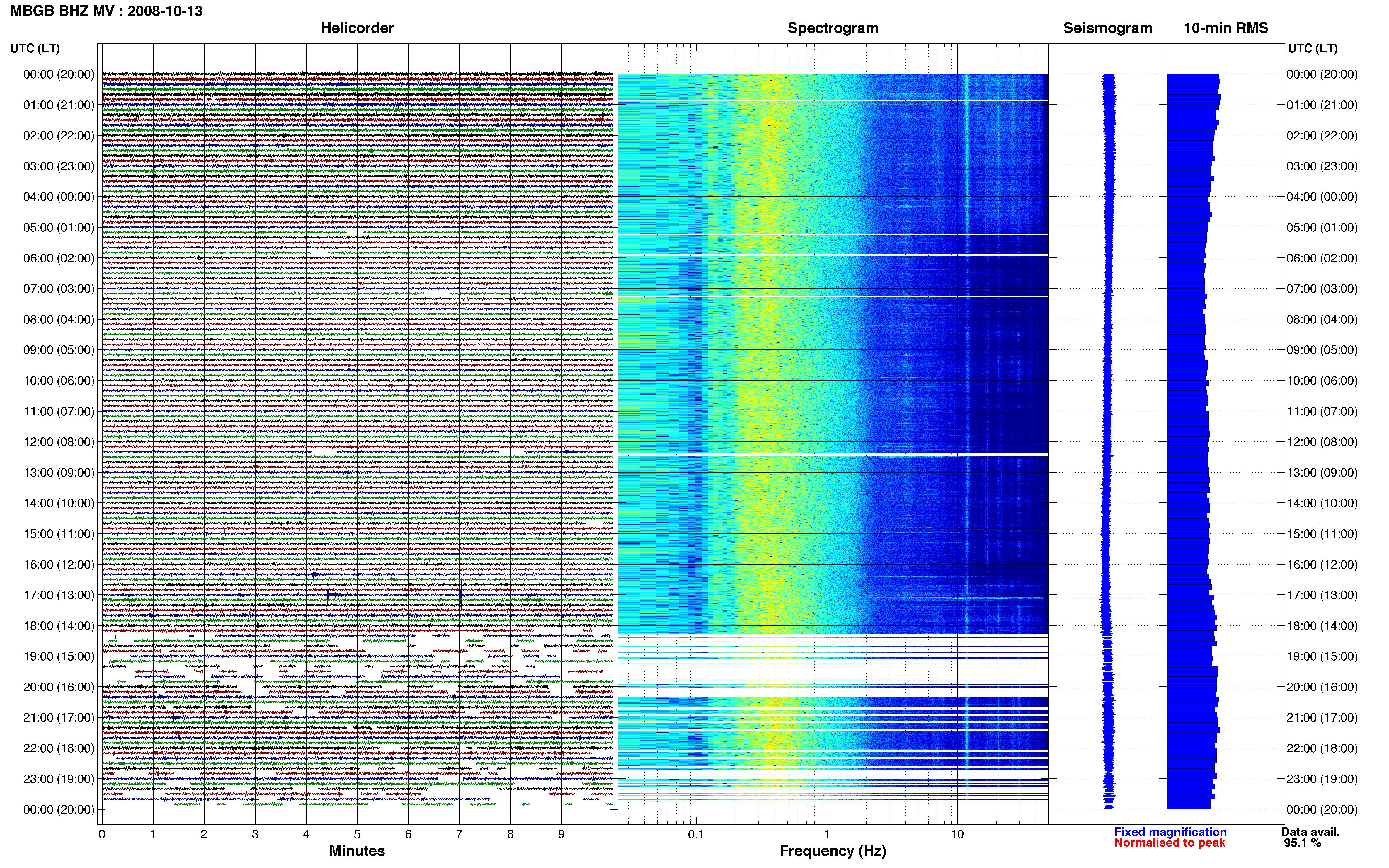Click the left 13:00 (09:00) time label

[x=59, y=473]
